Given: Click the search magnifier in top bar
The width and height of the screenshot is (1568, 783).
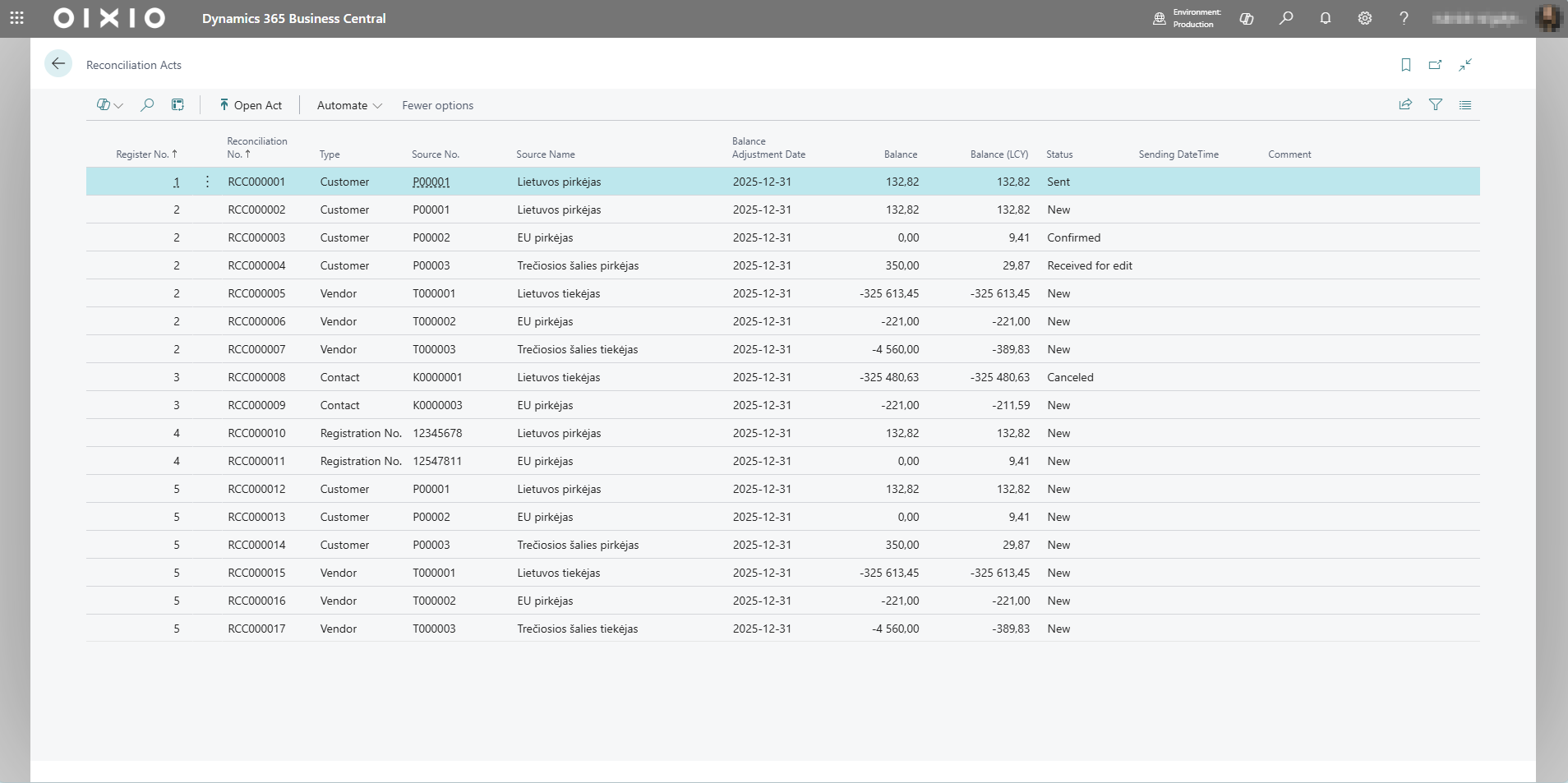Looking at the screenshot, I should pos(1286,18).
